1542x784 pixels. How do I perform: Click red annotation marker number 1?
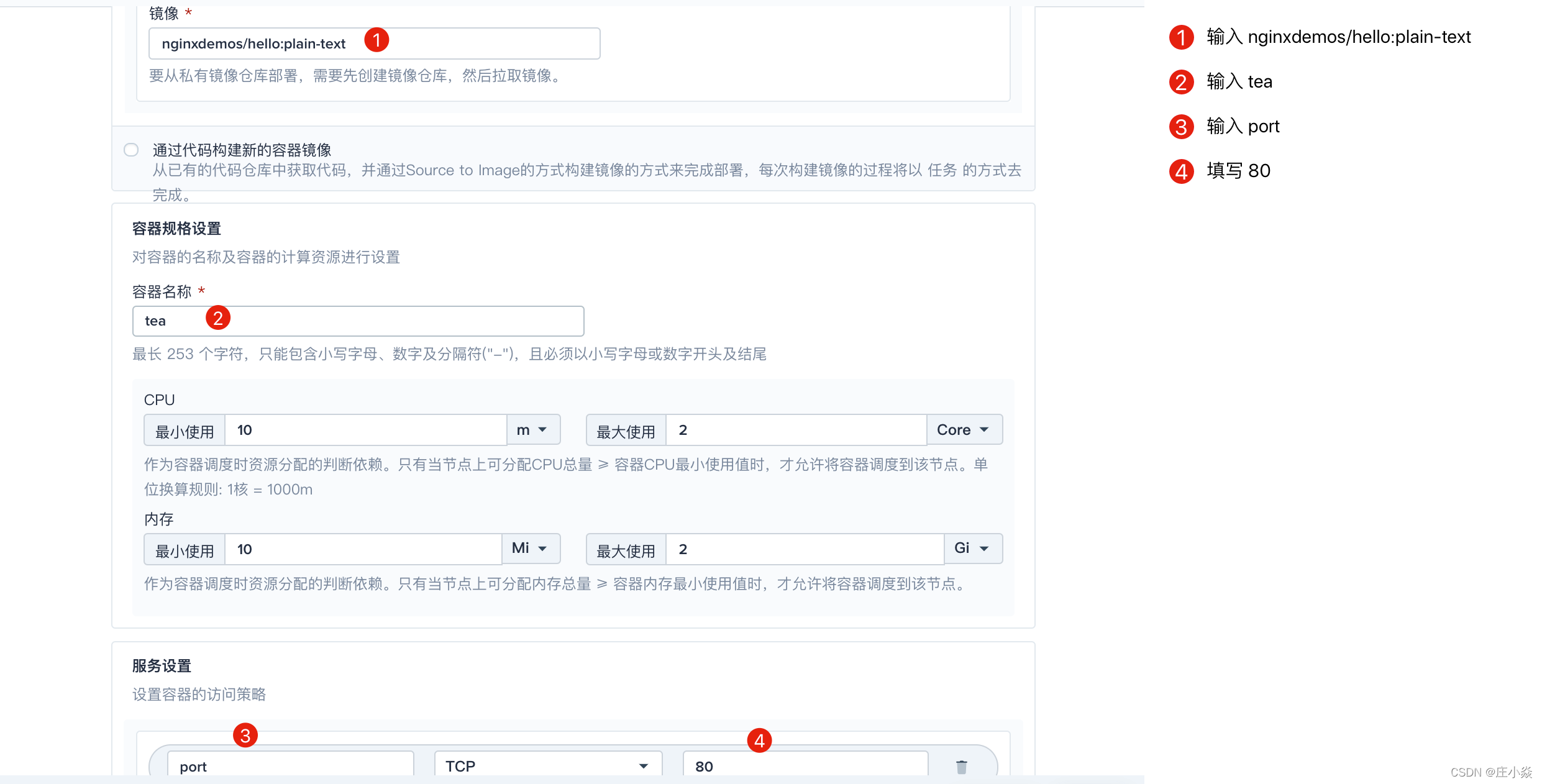(x=376, y=40)
